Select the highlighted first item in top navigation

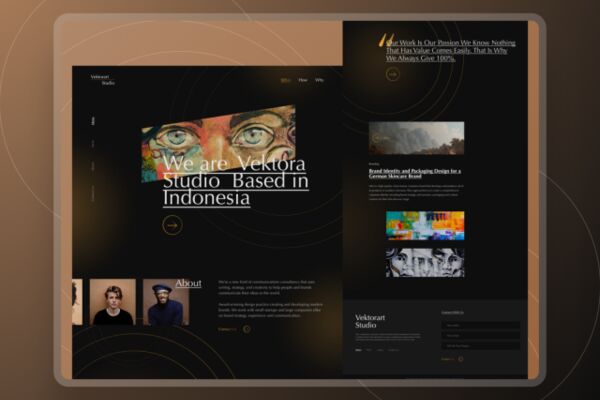[x=286, y=80]
